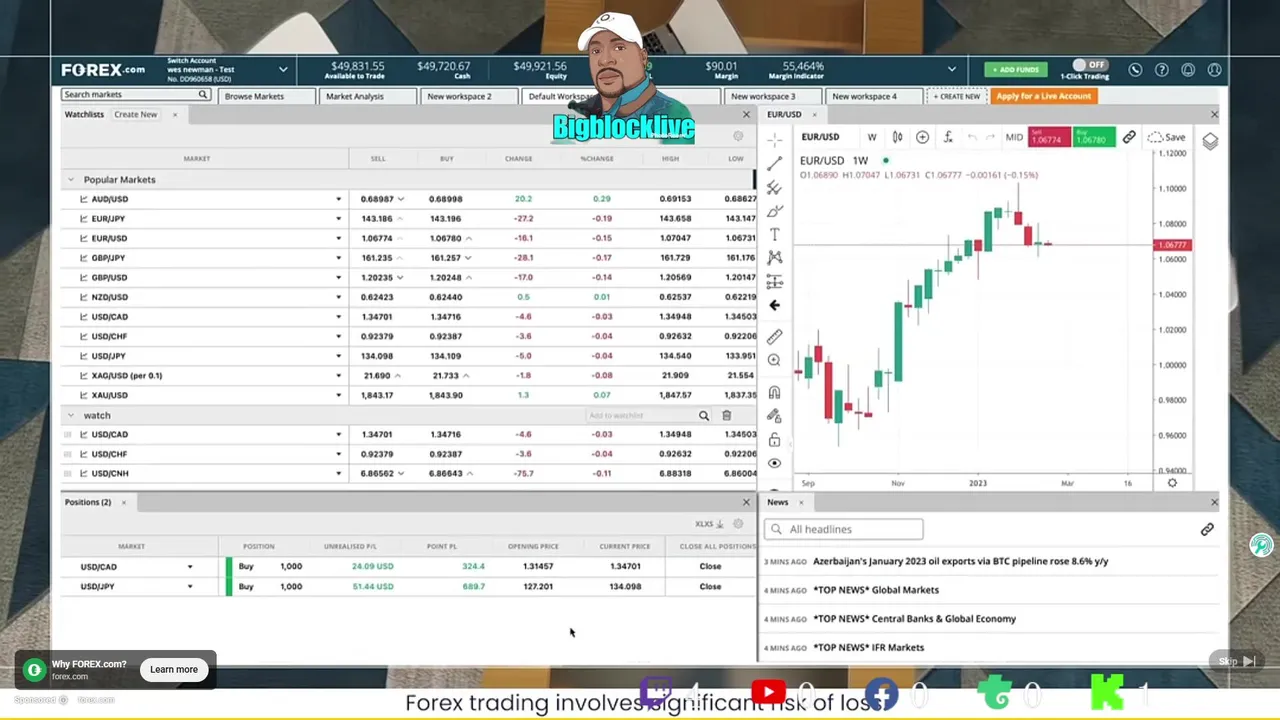Open the XAU/USD row dropdown arrow
The image size is (1280, 720).
pyautogui.click(x=338, y=395)
